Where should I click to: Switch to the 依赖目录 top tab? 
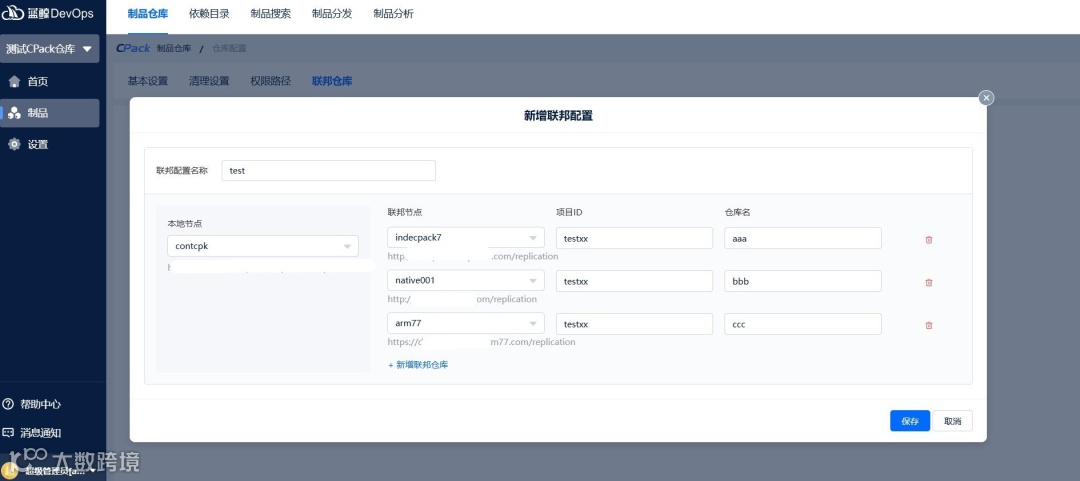209,14
